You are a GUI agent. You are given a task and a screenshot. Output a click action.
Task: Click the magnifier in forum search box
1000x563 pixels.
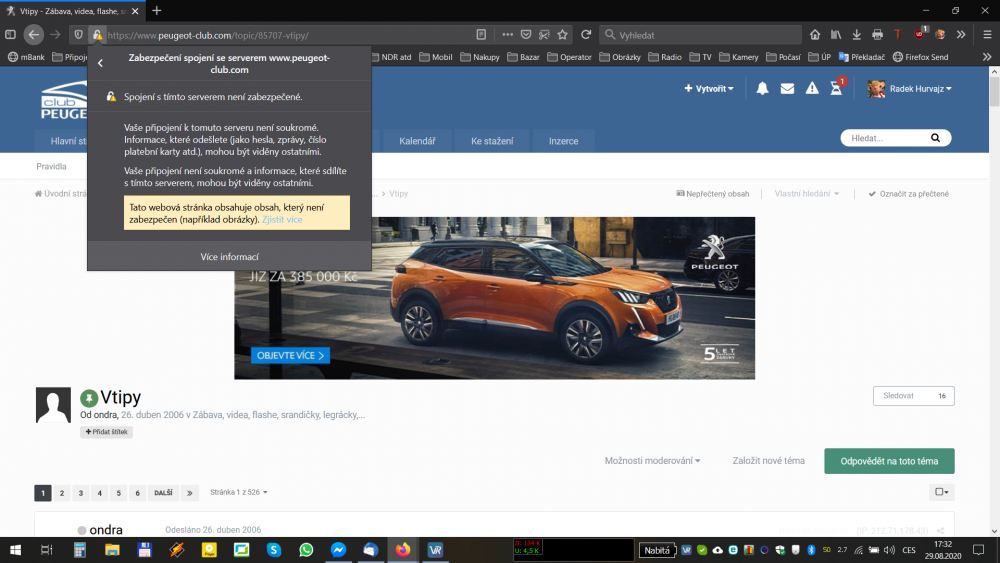tap(935, 138)
